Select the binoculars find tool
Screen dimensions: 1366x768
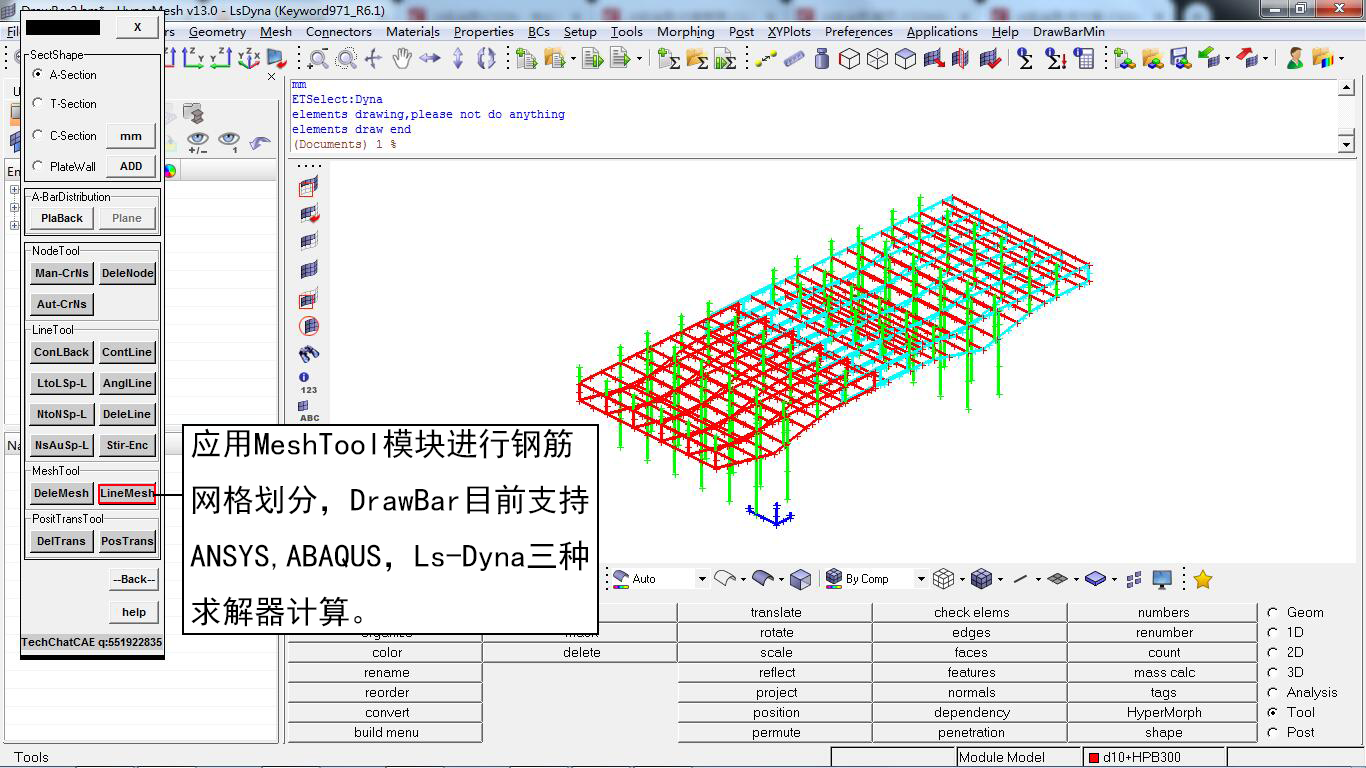(308, 353)
